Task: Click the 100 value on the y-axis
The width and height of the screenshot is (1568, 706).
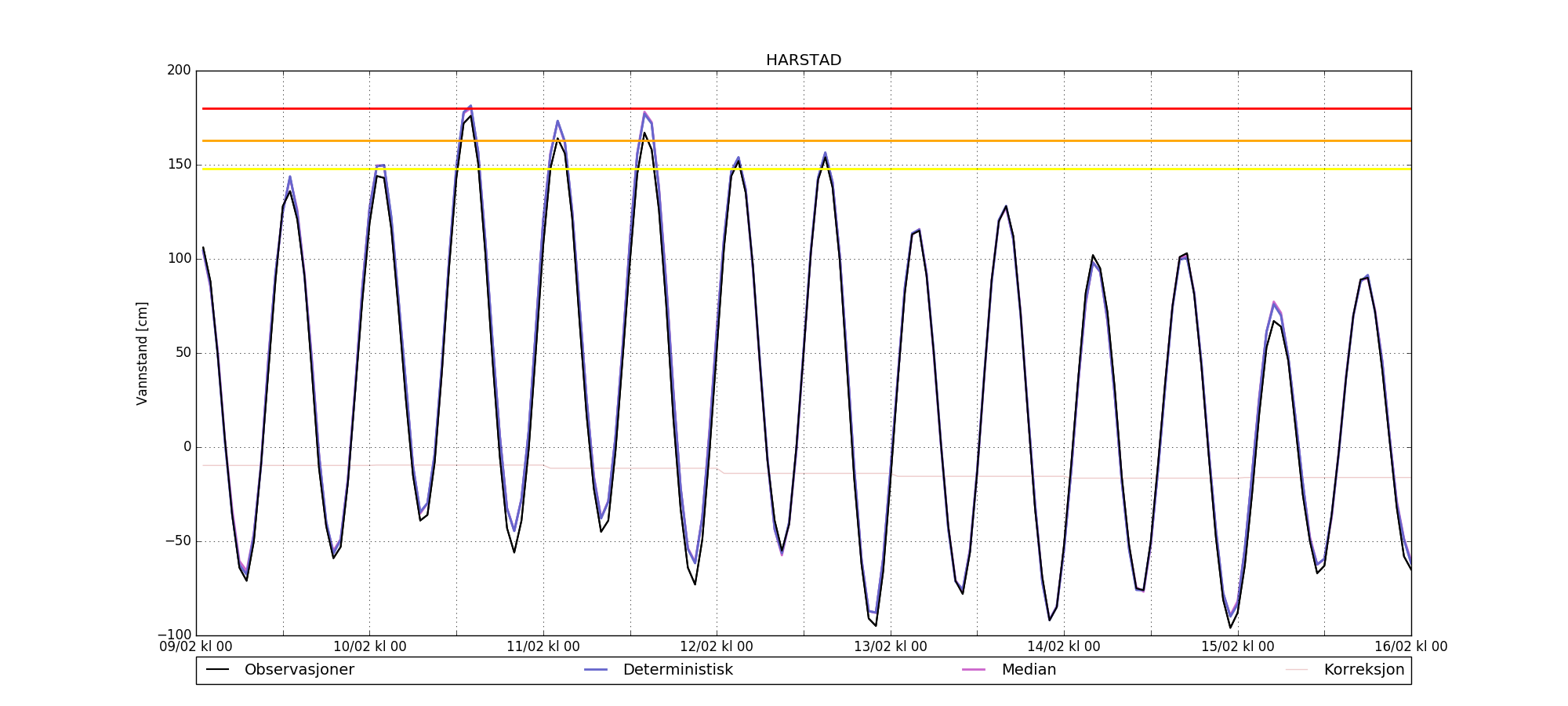Action: tap(179, 259)
